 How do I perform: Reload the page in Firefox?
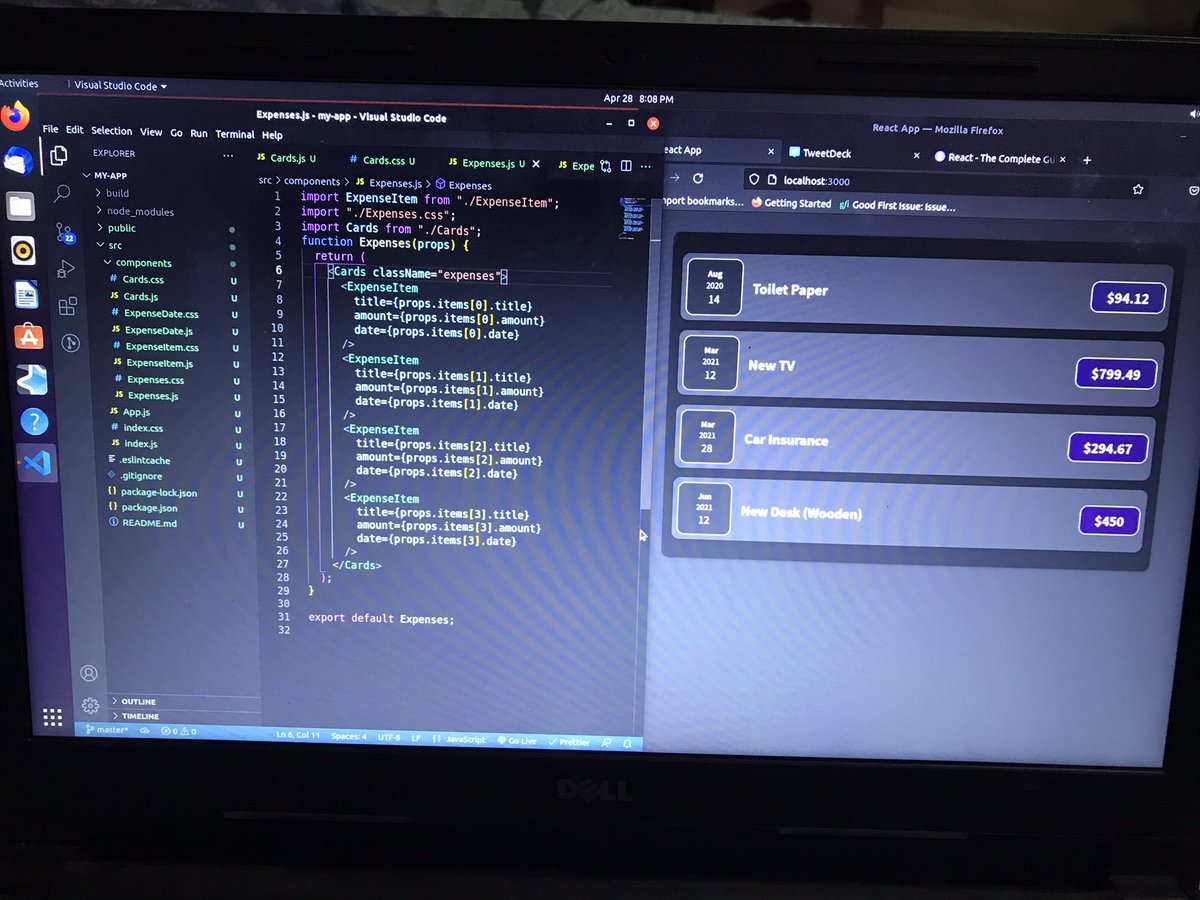click(698, 178)
